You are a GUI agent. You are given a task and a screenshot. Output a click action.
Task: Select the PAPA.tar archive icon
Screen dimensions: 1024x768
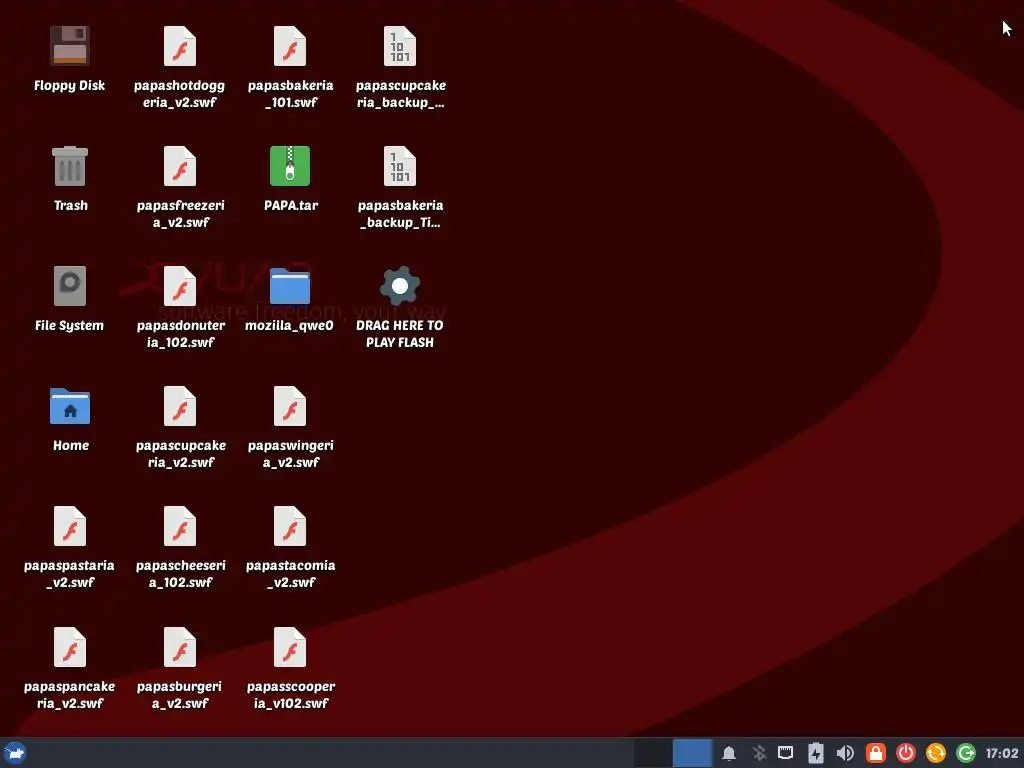(x=290, y=166)
